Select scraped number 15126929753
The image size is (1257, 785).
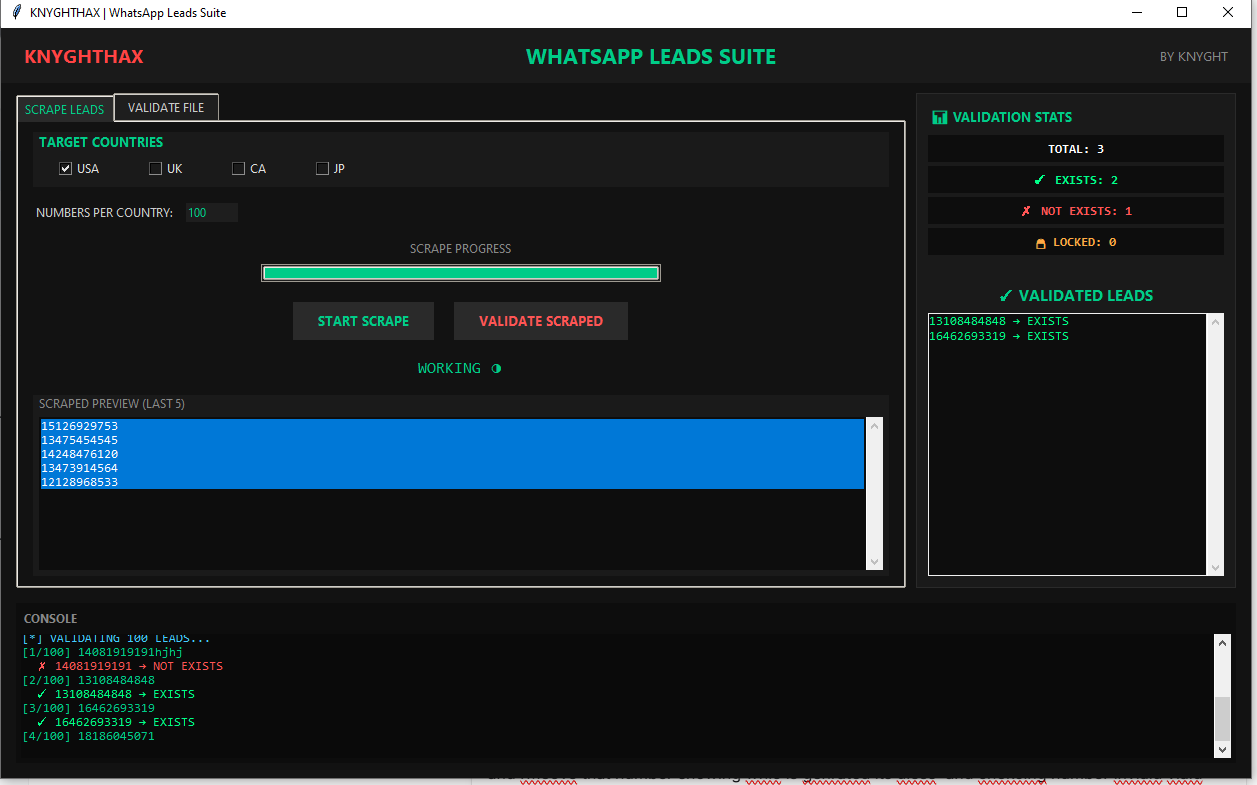[x=452, y=426]
